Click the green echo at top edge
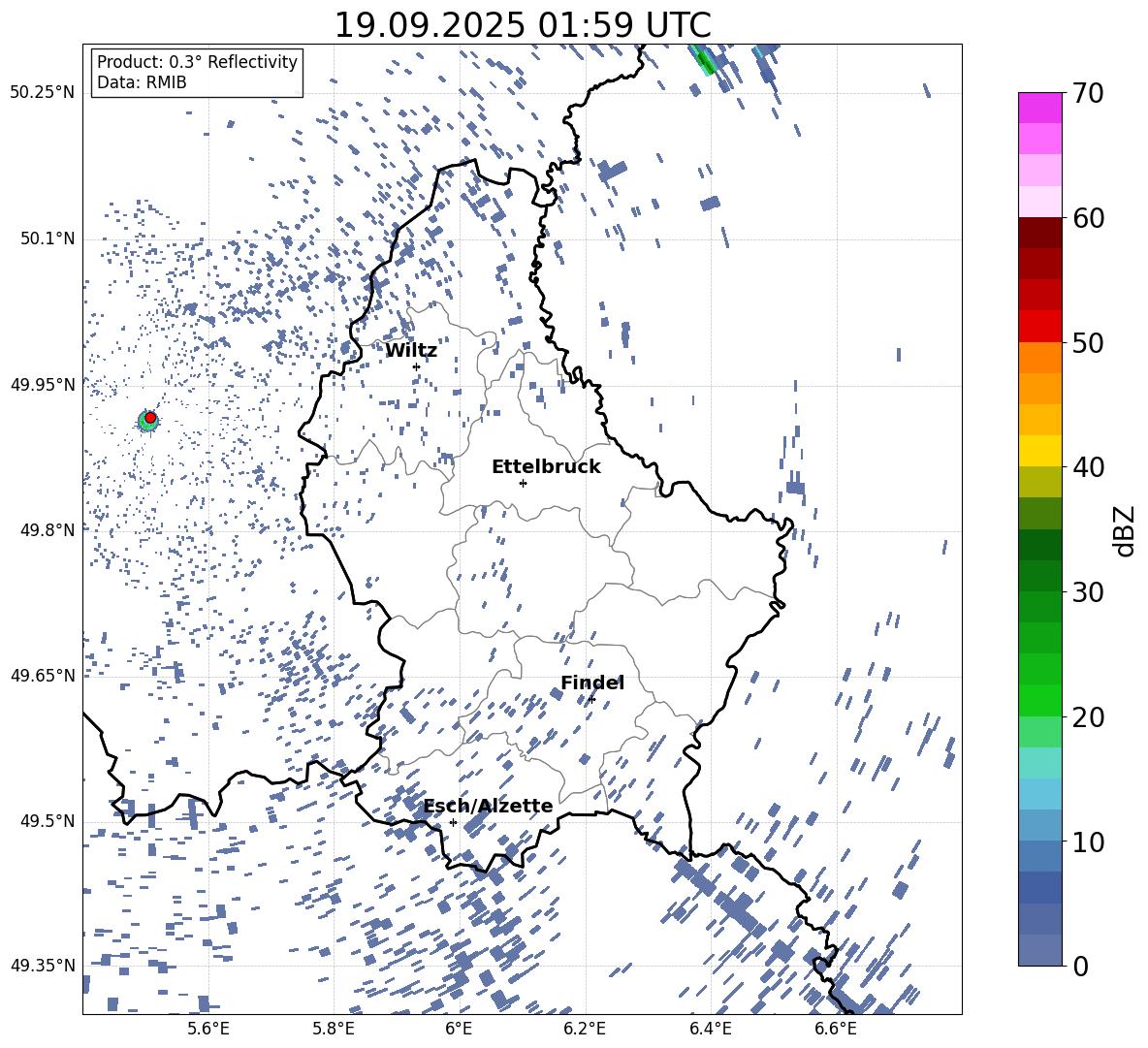The height and width of the screenshot is (1048, 1148). [x=705, y=61]
